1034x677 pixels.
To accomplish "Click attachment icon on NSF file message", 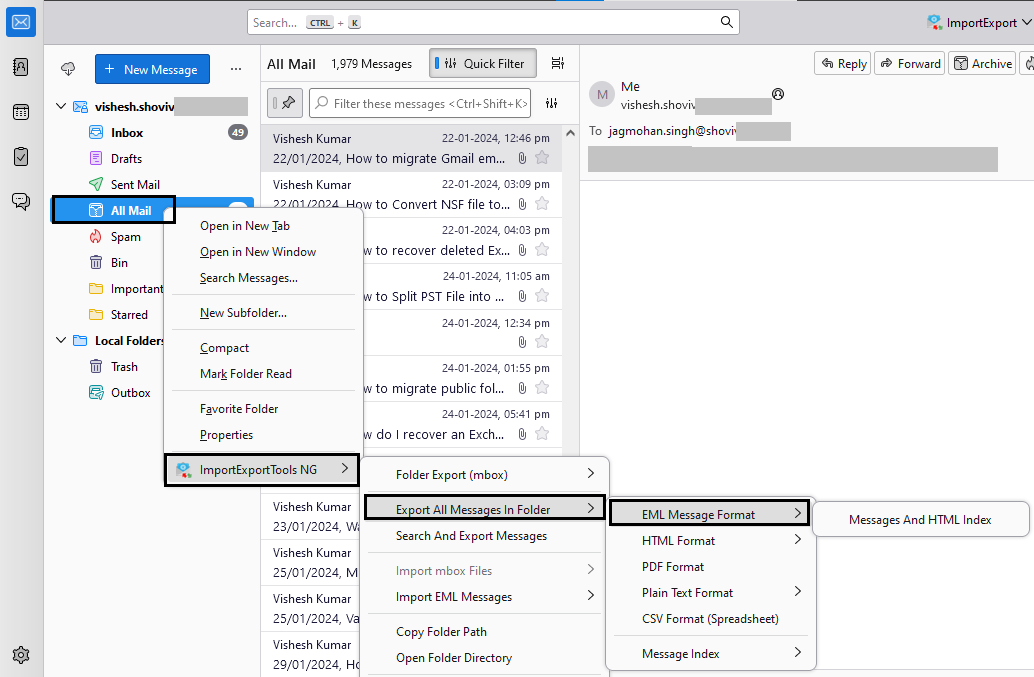I will point(522,204).
